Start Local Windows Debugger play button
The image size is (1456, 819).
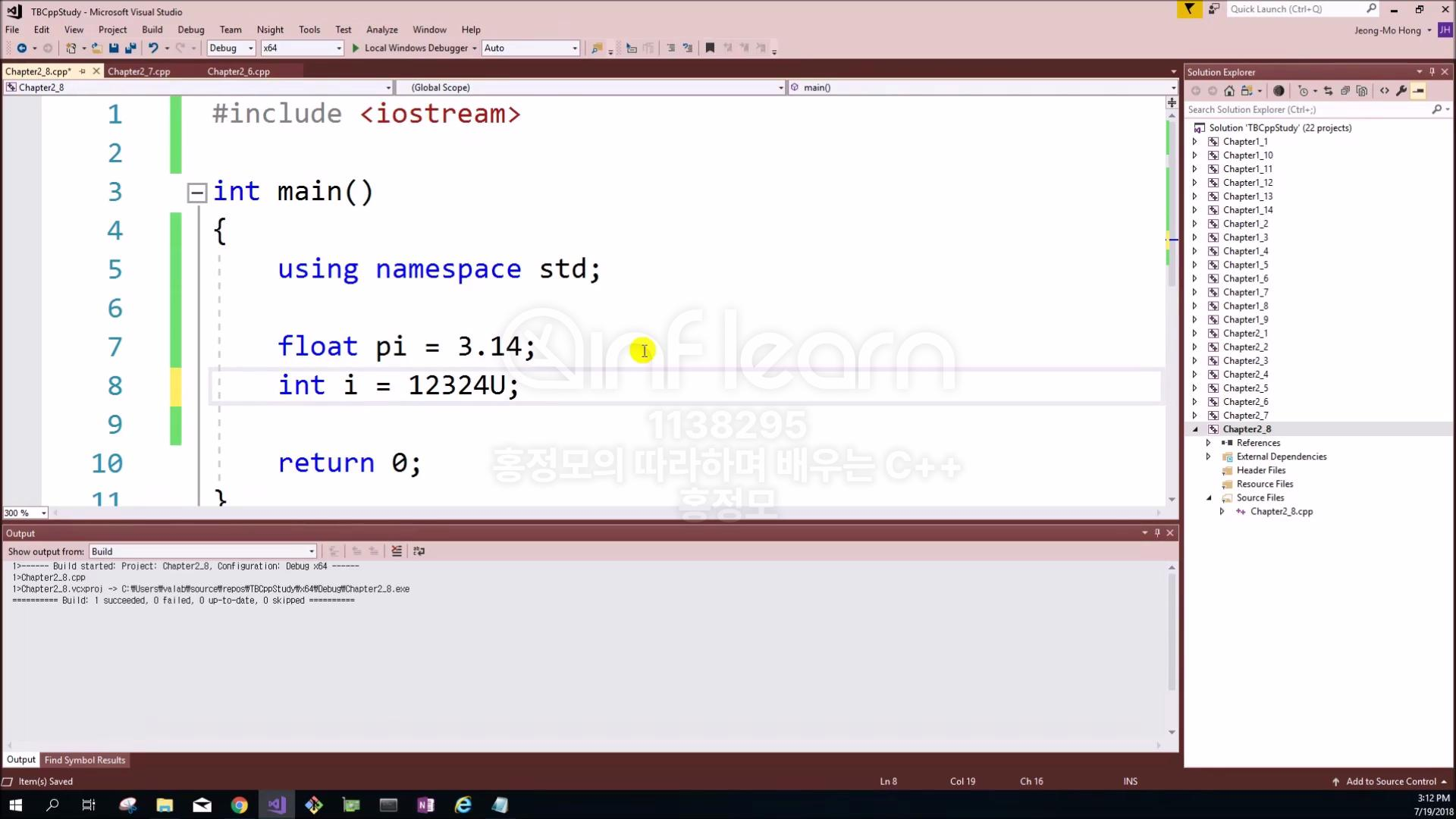(356, 48)
